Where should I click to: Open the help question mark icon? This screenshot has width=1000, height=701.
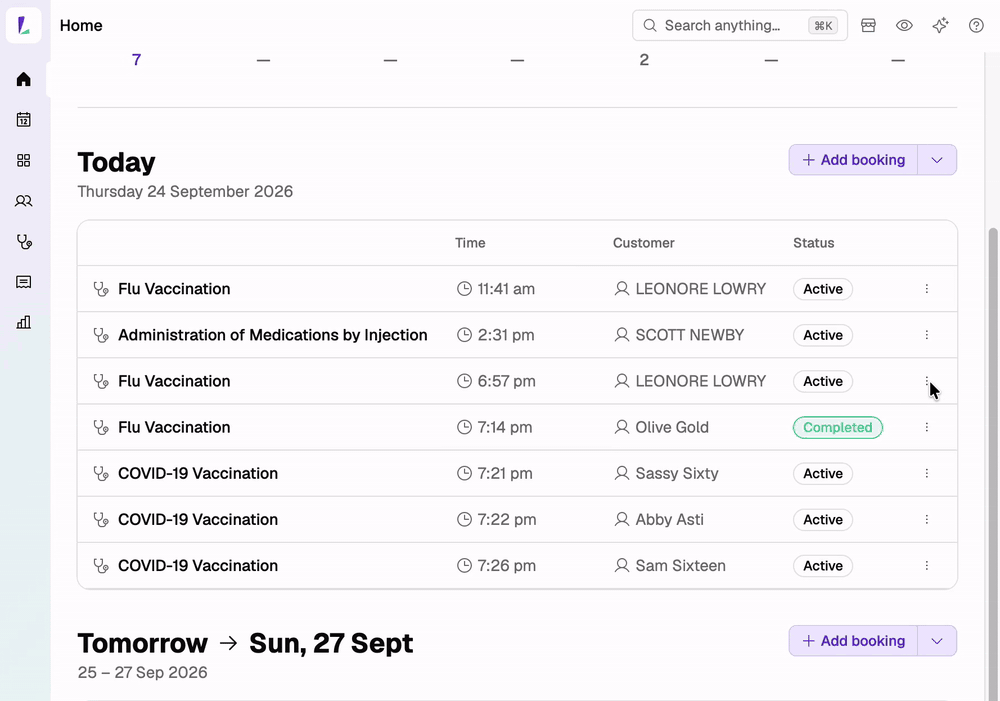976,26
